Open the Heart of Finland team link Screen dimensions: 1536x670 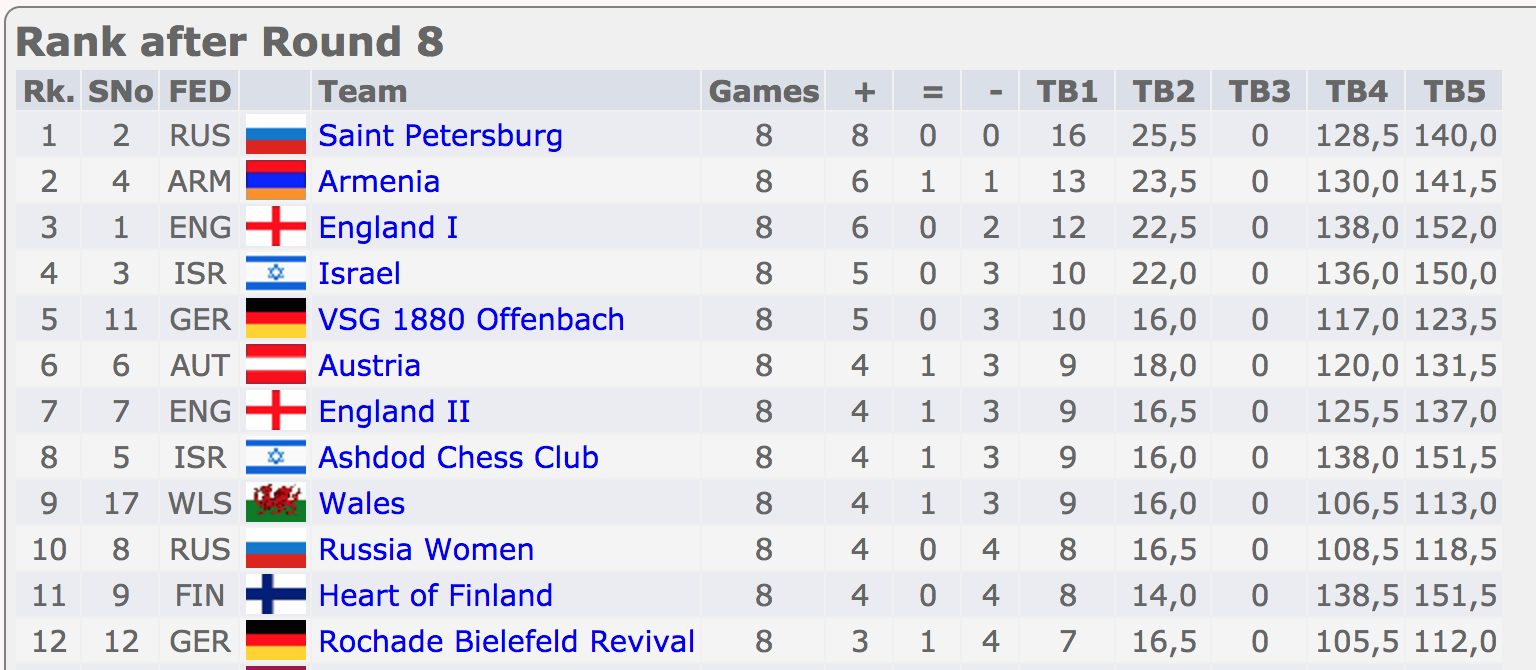(435, 595)
